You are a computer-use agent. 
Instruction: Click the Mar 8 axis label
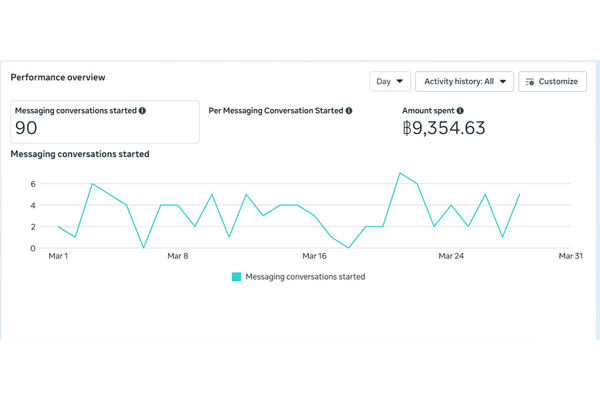coord(177,257)
